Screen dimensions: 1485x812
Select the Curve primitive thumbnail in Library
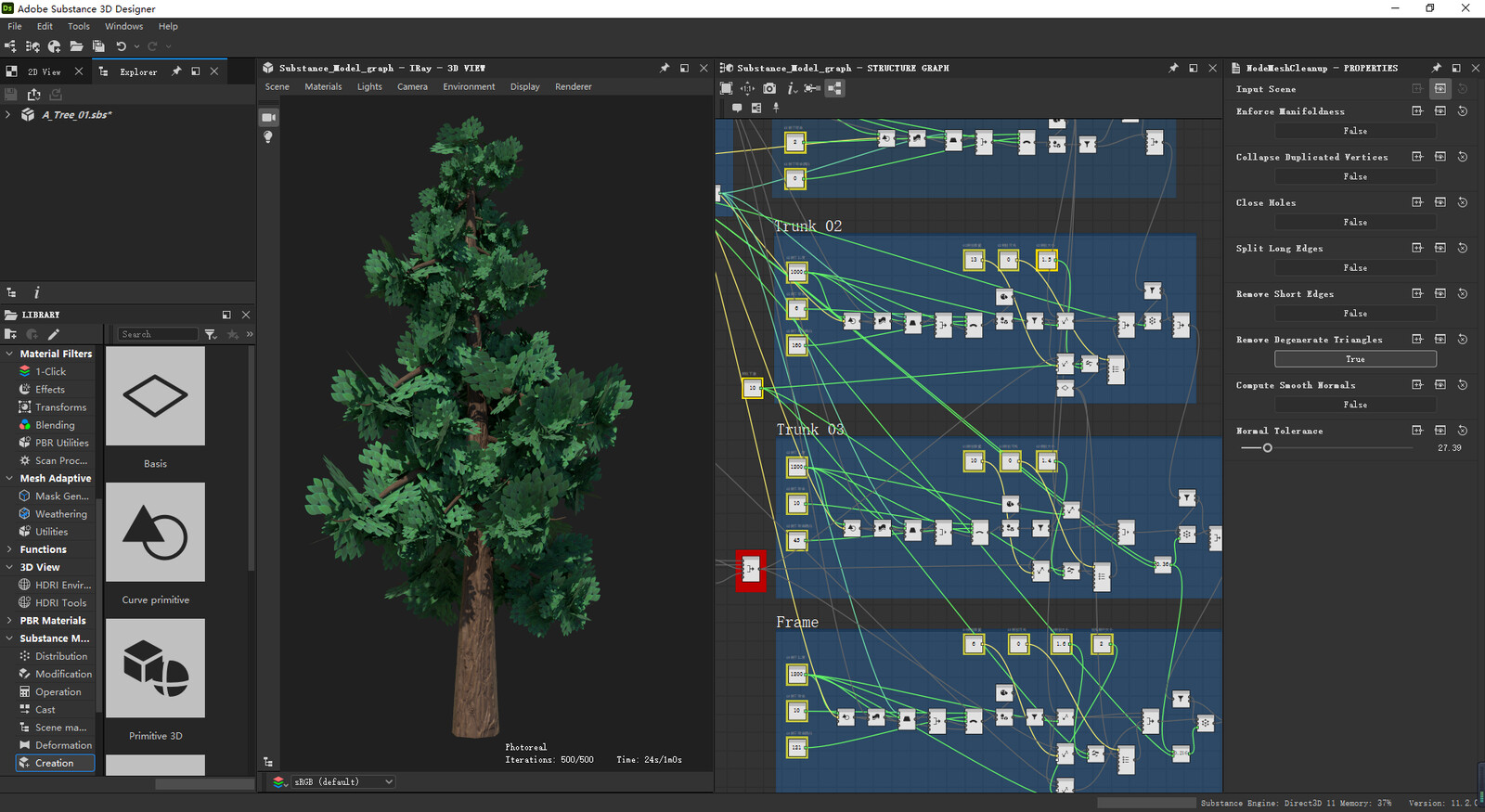tap(155, 532)
